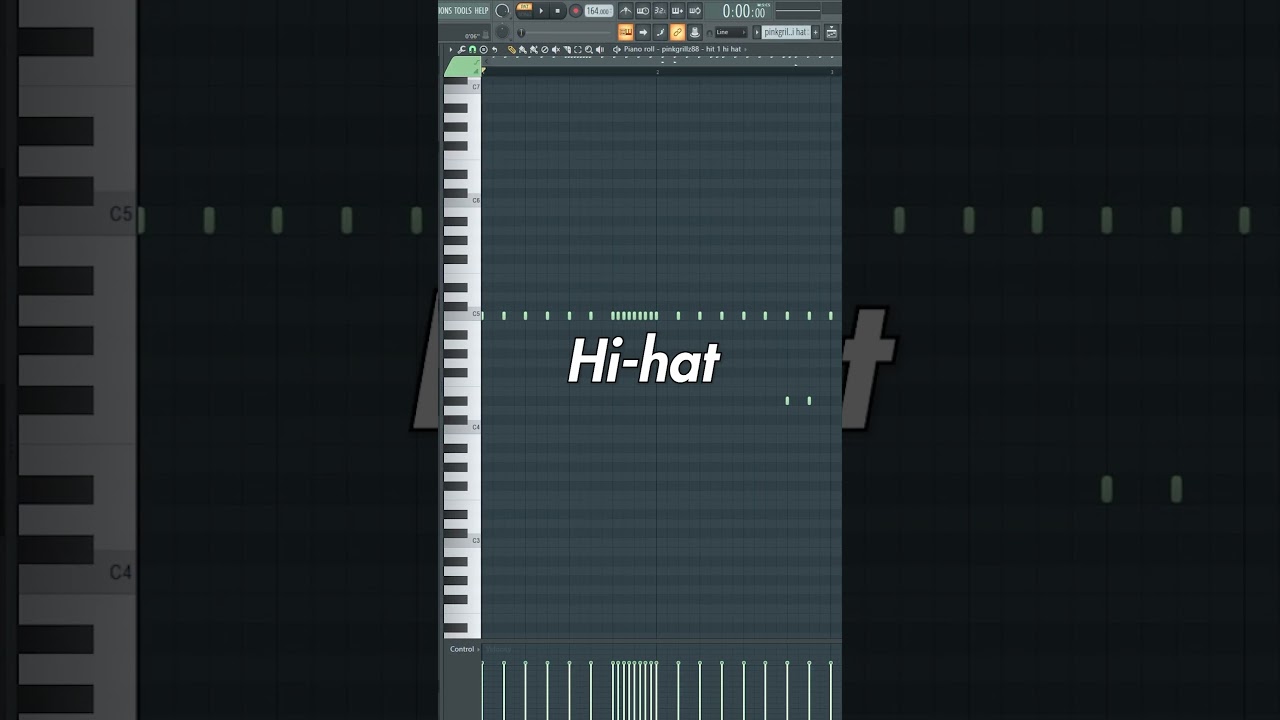This screenshot has height=720, width=1280.
Task: Toggle the 3-2-1 countdown before recording
Action: [x=660, y=11]
